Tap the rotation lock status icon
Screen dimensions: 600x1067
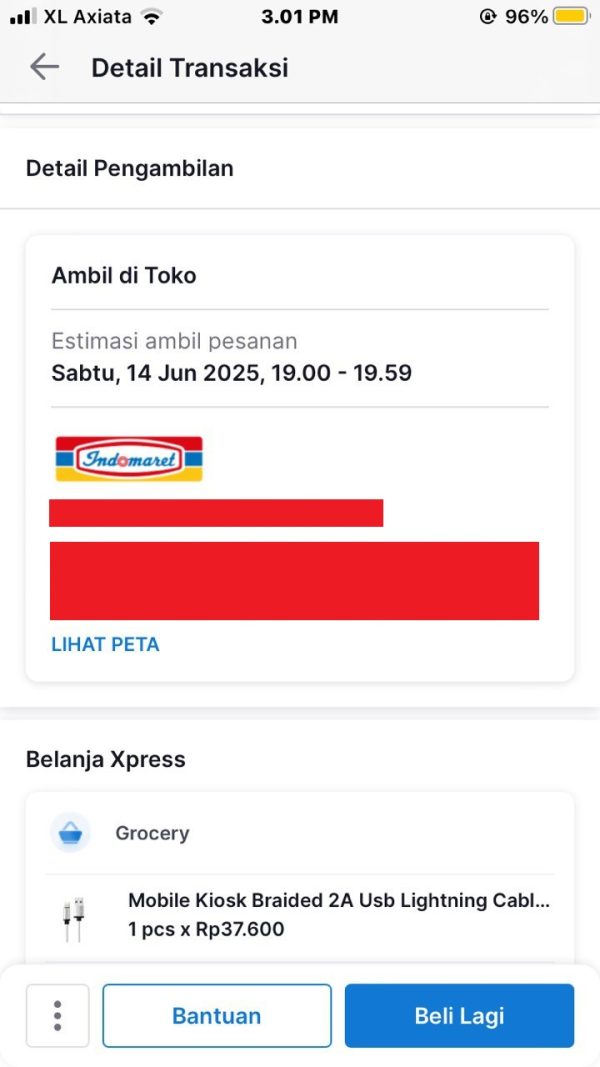[x=489, y=17]
